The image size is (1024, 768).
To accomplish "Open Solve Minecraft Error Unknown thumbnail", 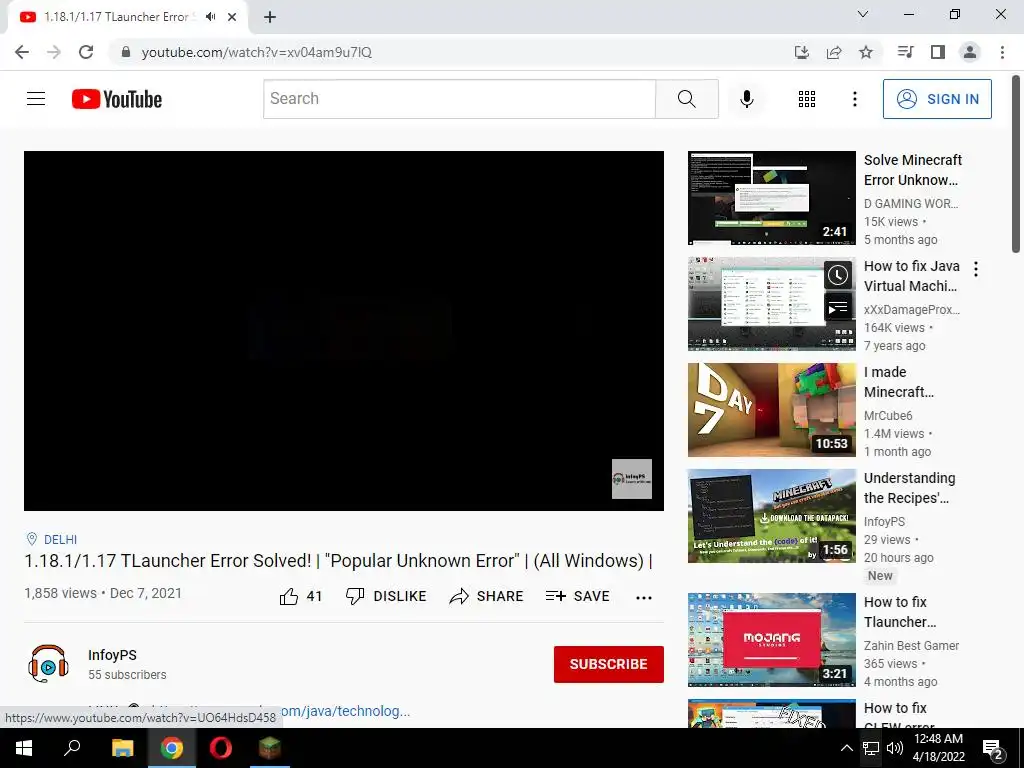I will [771, 198].
